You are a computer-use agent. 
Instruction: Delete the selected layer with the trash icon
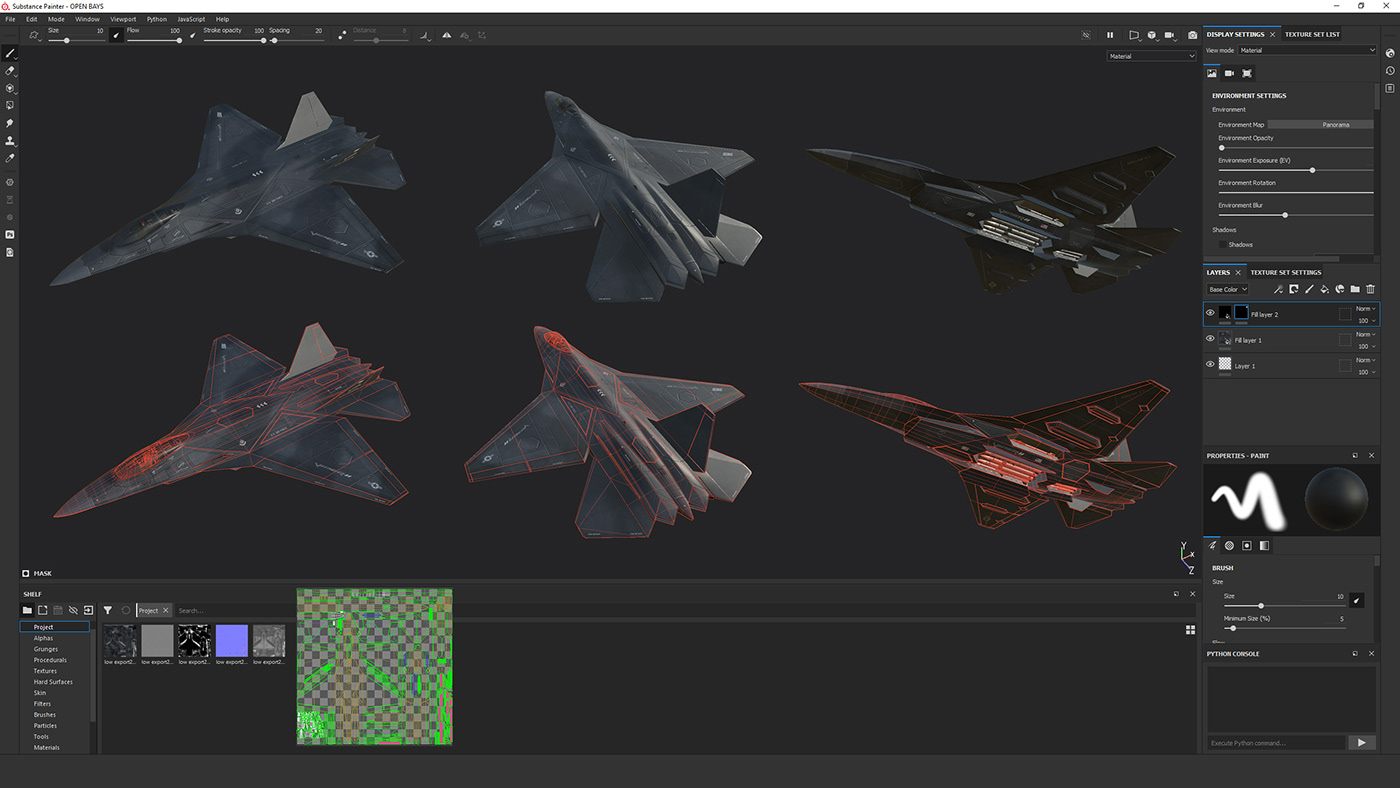pos(1369,289)
